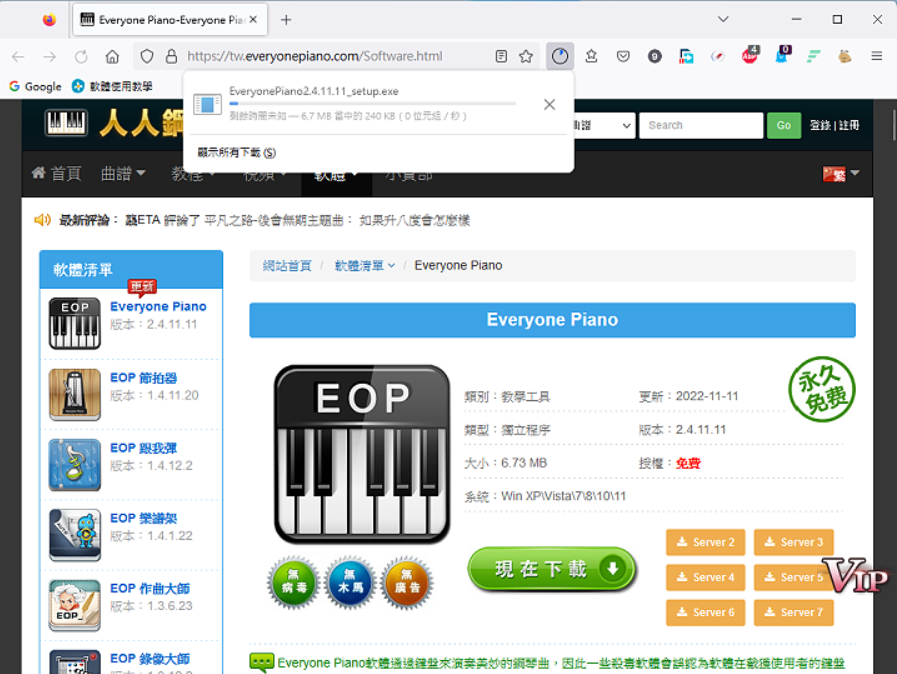Click the site padlock icon
Screen dimensions: 897x674
(171, 56)
